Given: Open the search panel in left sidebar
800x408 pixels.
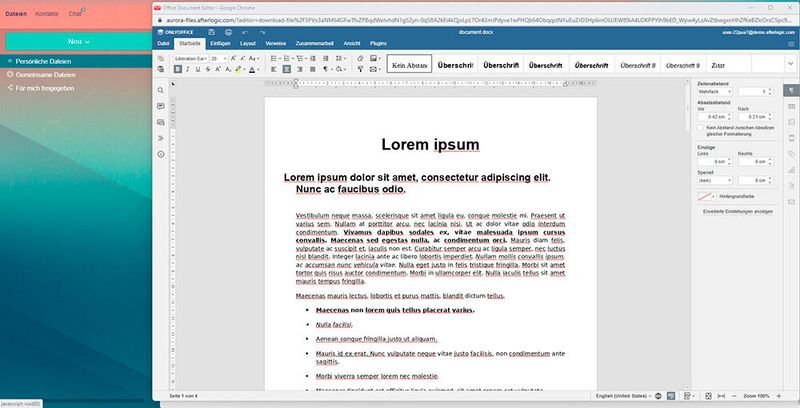Looking at the screenshot, I should click(x=160, y=88).
